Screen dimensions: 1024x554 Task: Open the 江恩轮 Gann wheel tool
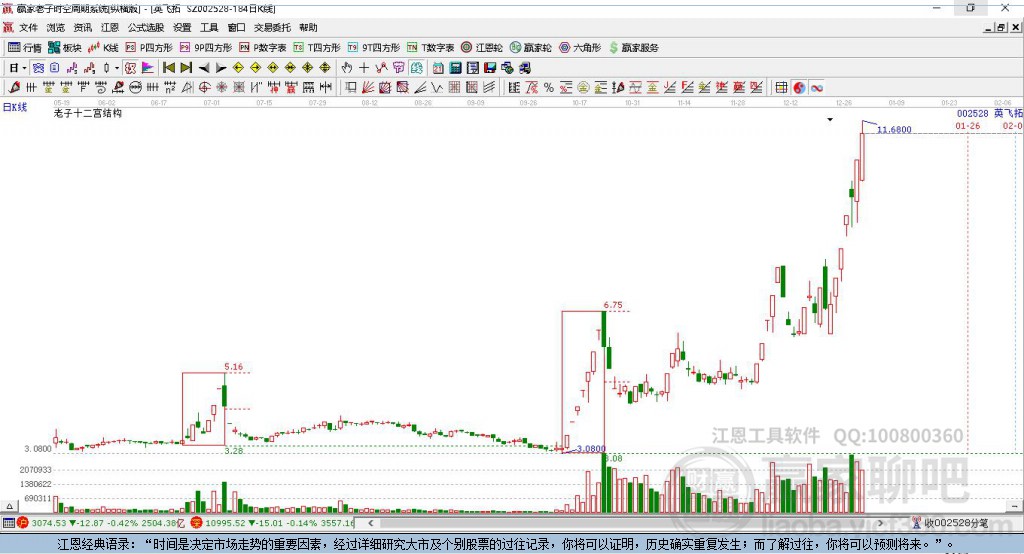coord(482,48)
